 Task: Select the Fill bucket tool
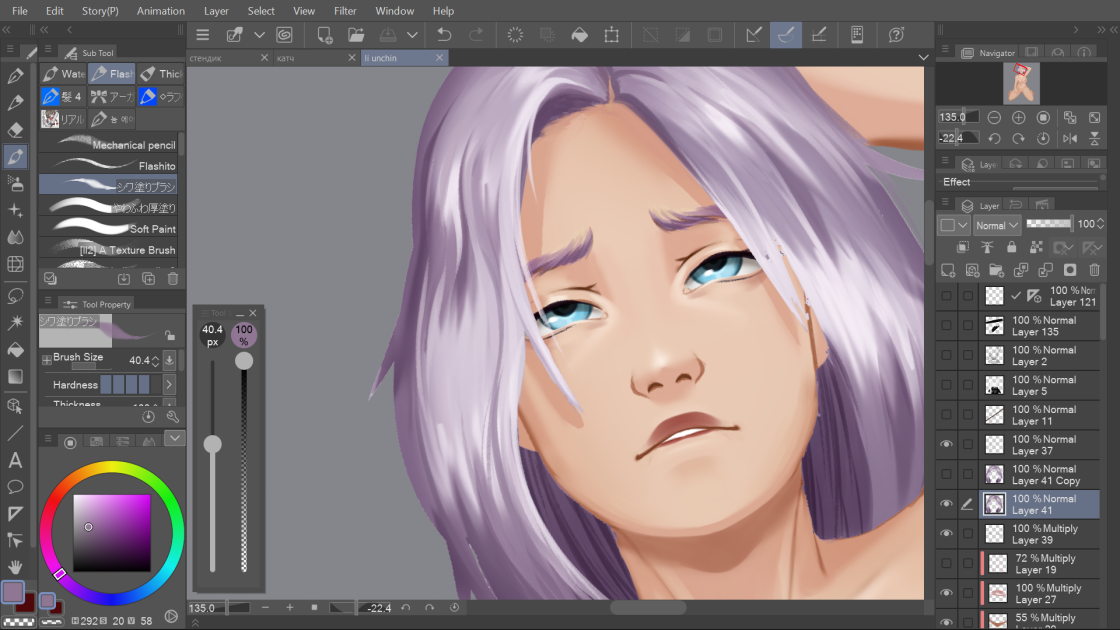click(15, 349)
